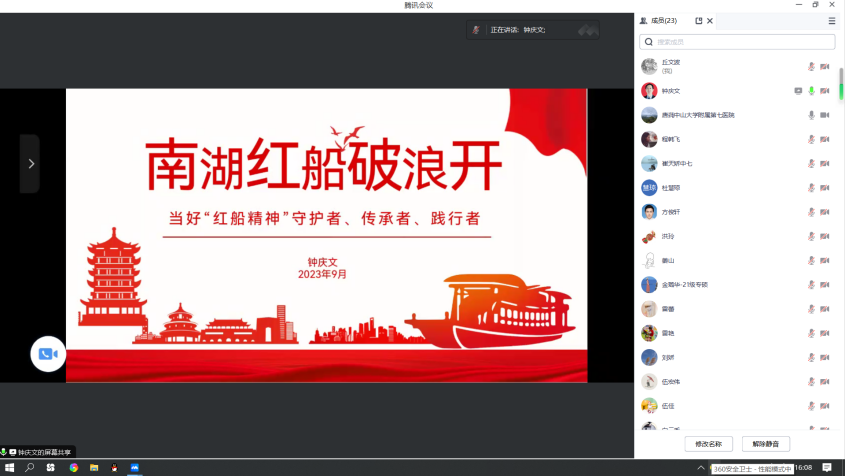
Task: Toggle muted microphone in 伍佳's row
Action: click(811, 406)
